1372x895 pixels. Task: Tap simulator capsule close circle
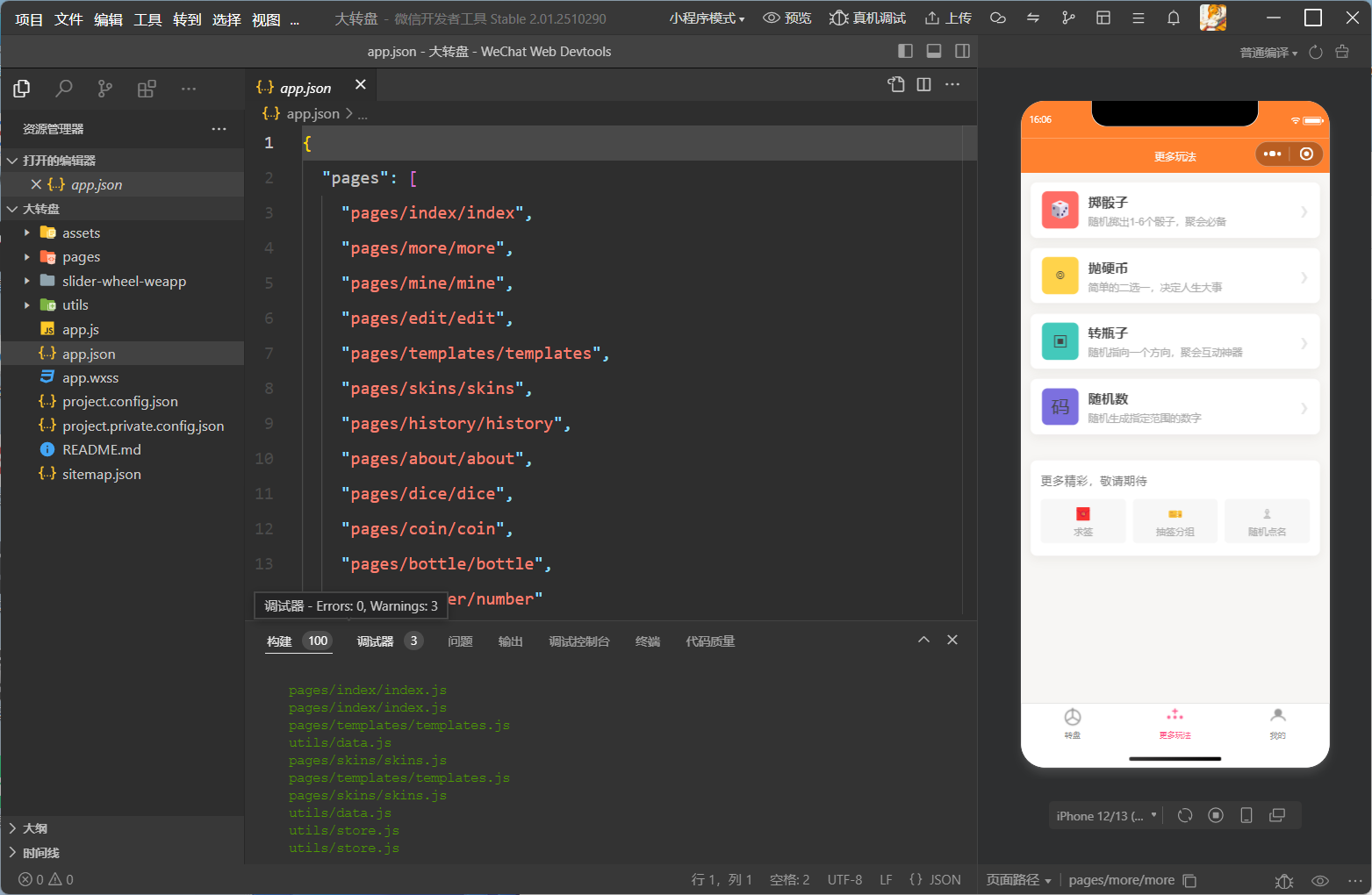click(x=1306, y=154)
